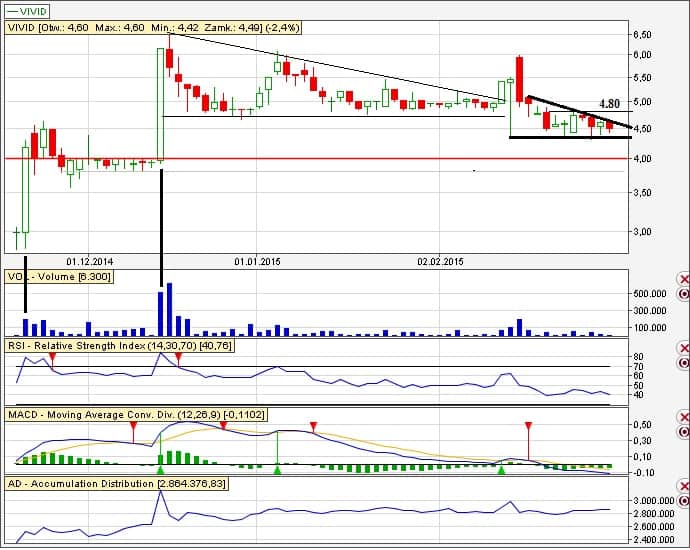
Task: Click the VOL - Volume panel title
Action: pos(60,276)
